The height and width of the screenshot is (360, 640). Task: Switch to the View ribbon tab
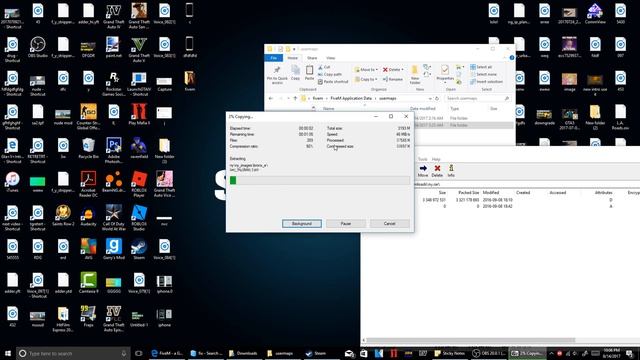tap(331, 58)
